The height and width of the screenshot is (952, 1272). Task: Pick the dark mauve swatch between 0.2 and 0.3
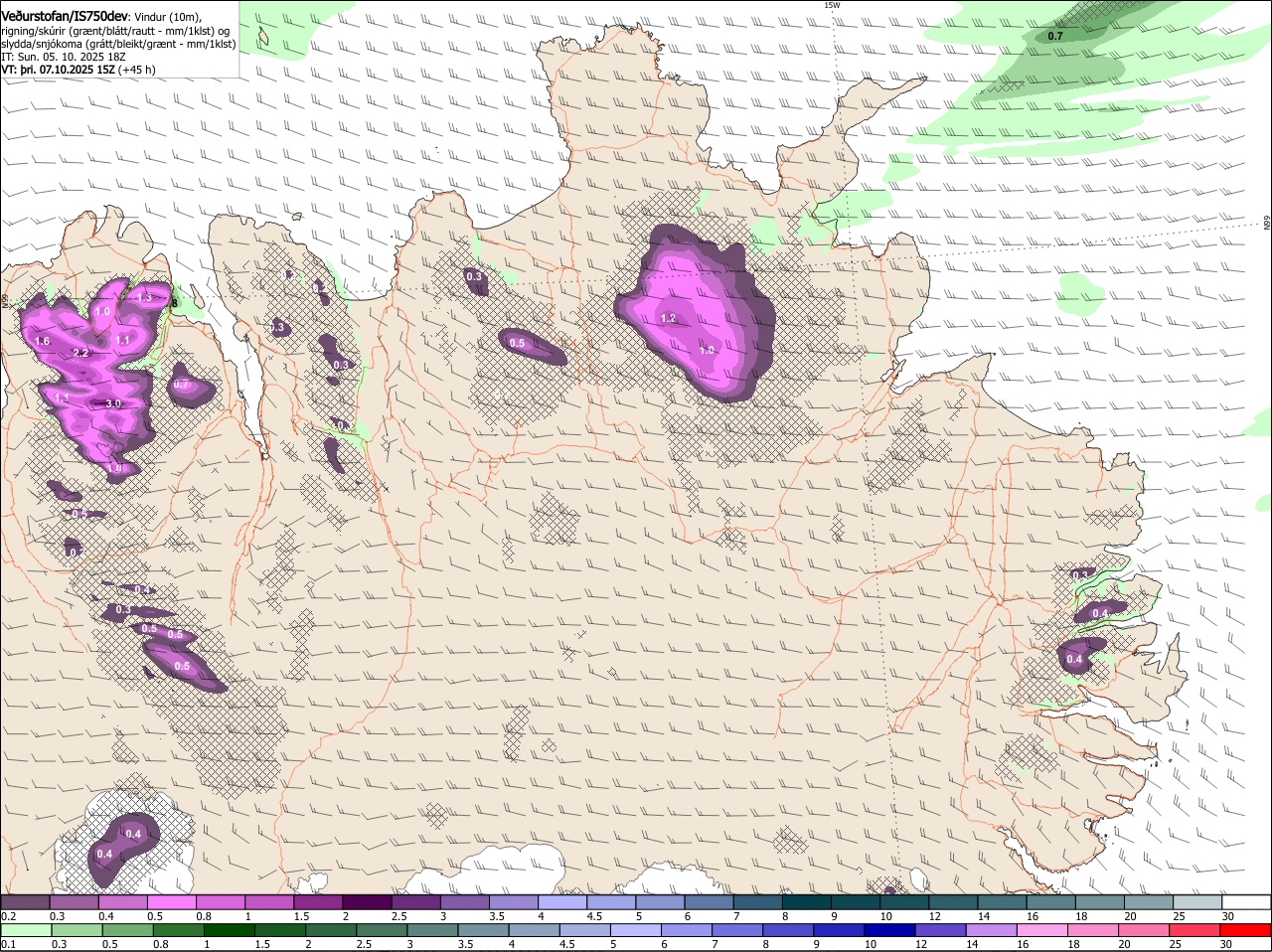(x=25, y=901)
